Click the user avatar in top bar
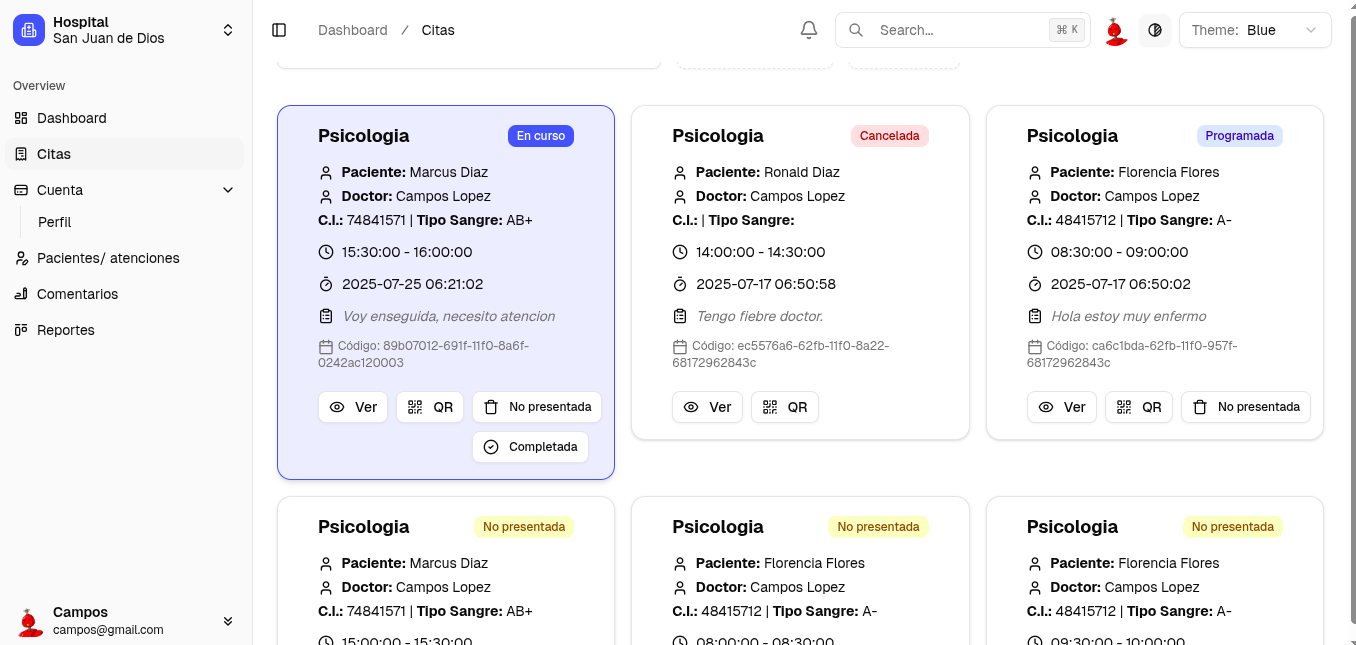Screen dimensions: 1356x645 point(1116,30)
